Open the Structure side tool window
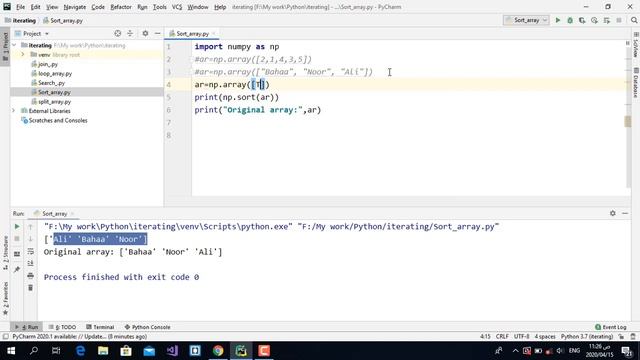640x360 pixels. tap(5, 252)
